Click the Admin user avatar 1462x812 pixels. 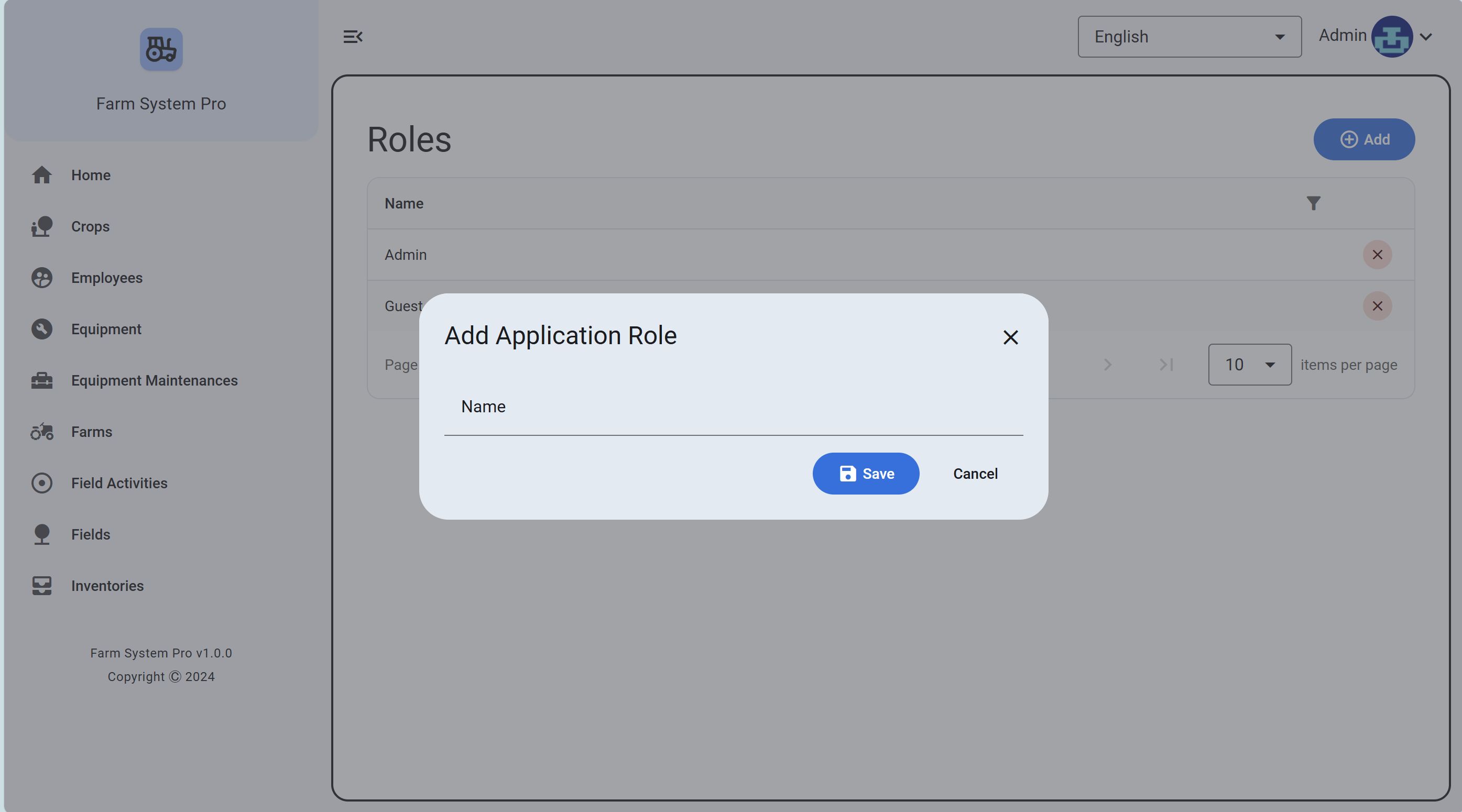[x=1392, y=37]
